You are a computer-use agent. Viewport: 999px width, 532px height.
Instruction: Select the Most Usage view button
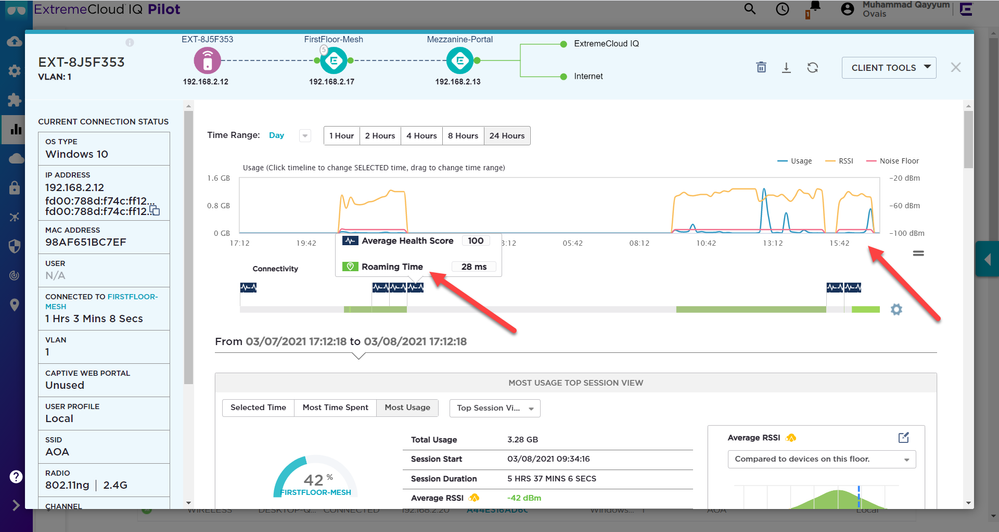click(407, 408)
